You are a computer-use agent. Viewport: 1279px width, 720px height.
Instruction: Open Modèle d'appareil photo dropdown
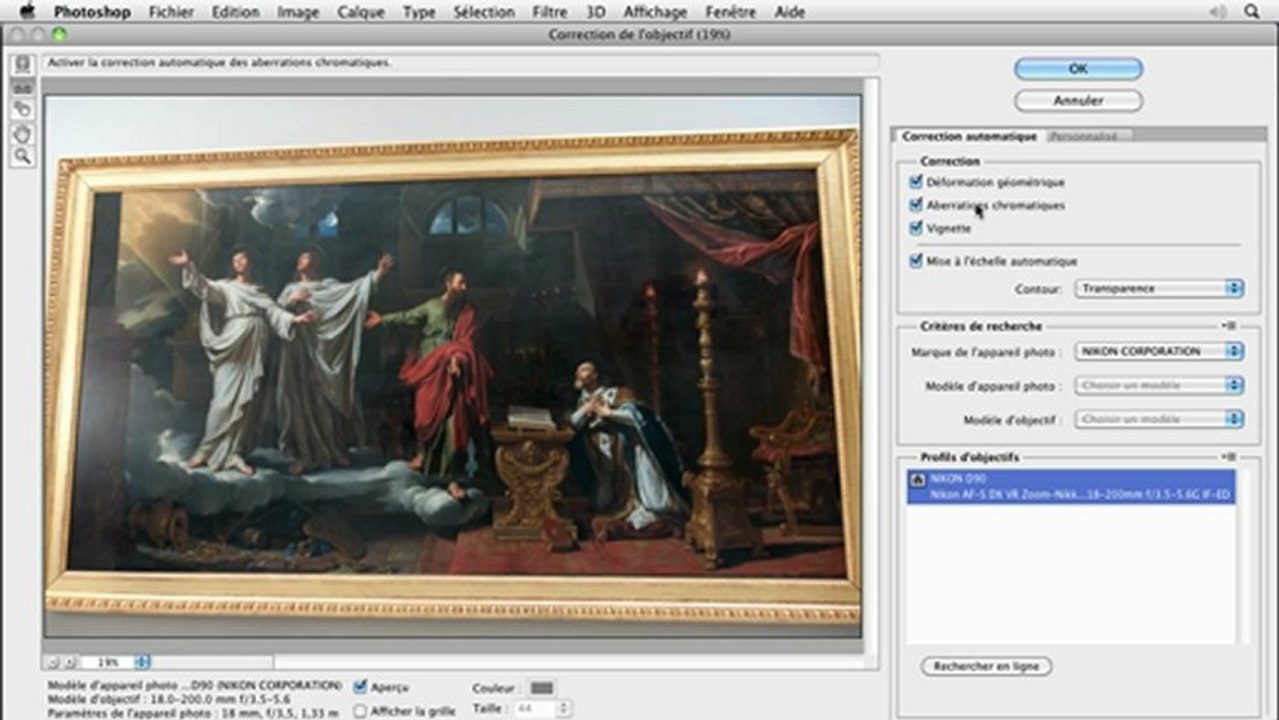pos(1159,385)
